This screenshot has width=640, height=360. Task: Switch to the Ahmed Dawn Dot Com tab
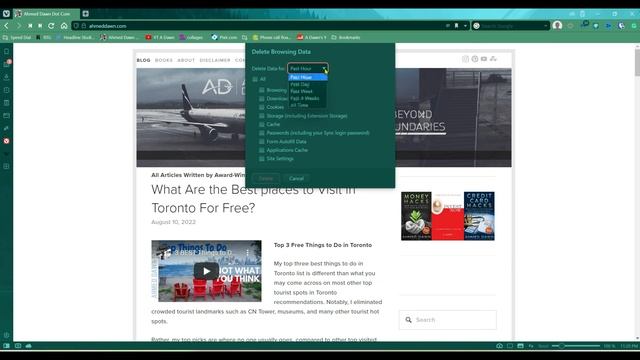pyautogui.click(x=47, y=14)
